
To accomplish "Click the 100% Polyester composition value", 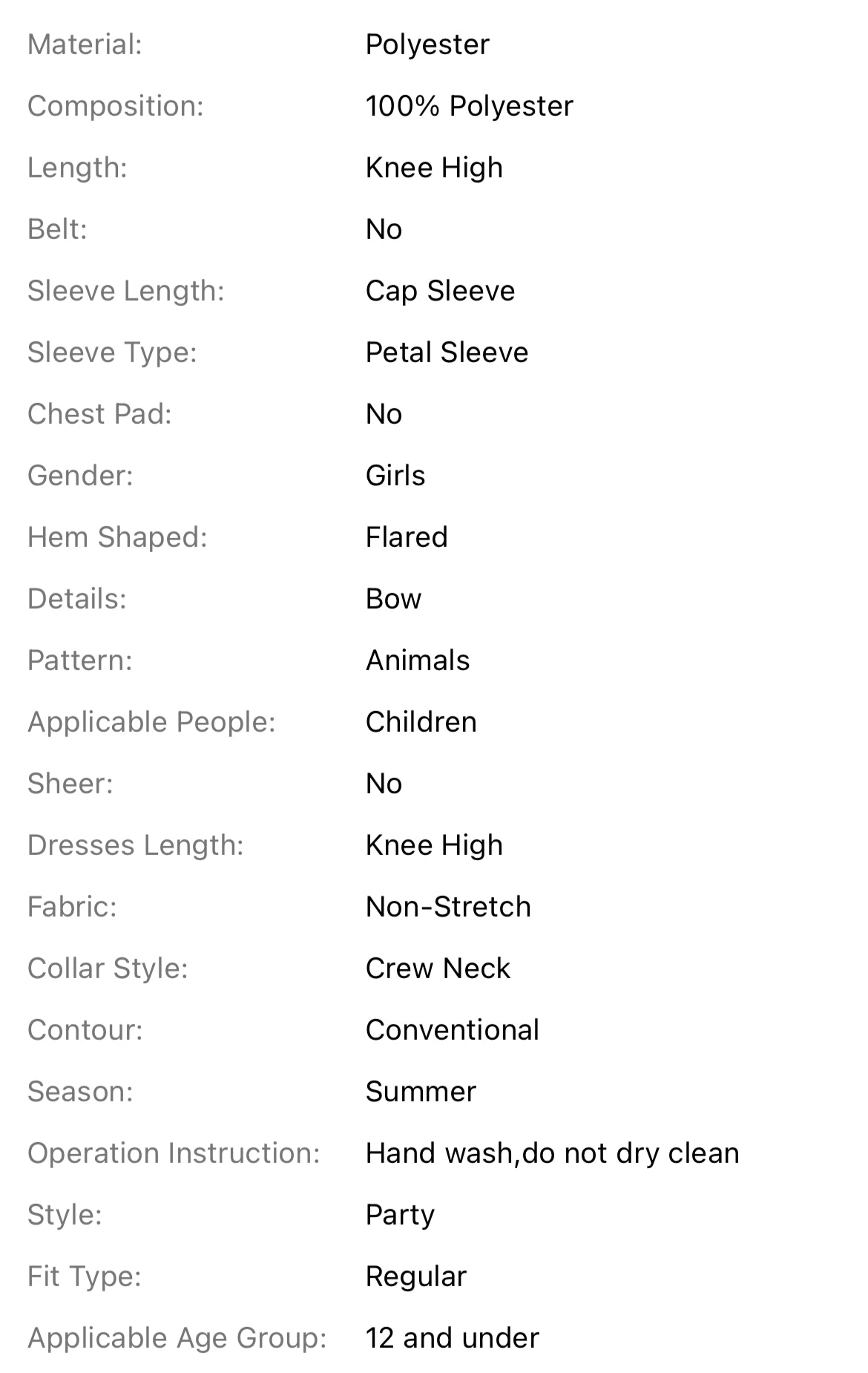I will tap(469, 106).
